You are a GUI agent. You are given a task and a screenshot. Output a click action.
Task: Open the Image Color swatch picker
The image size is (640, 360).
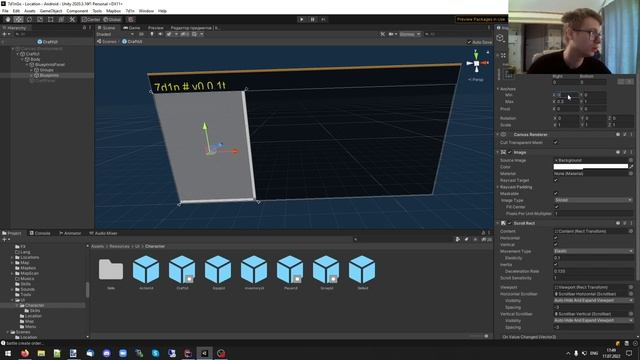pos(591,167)
